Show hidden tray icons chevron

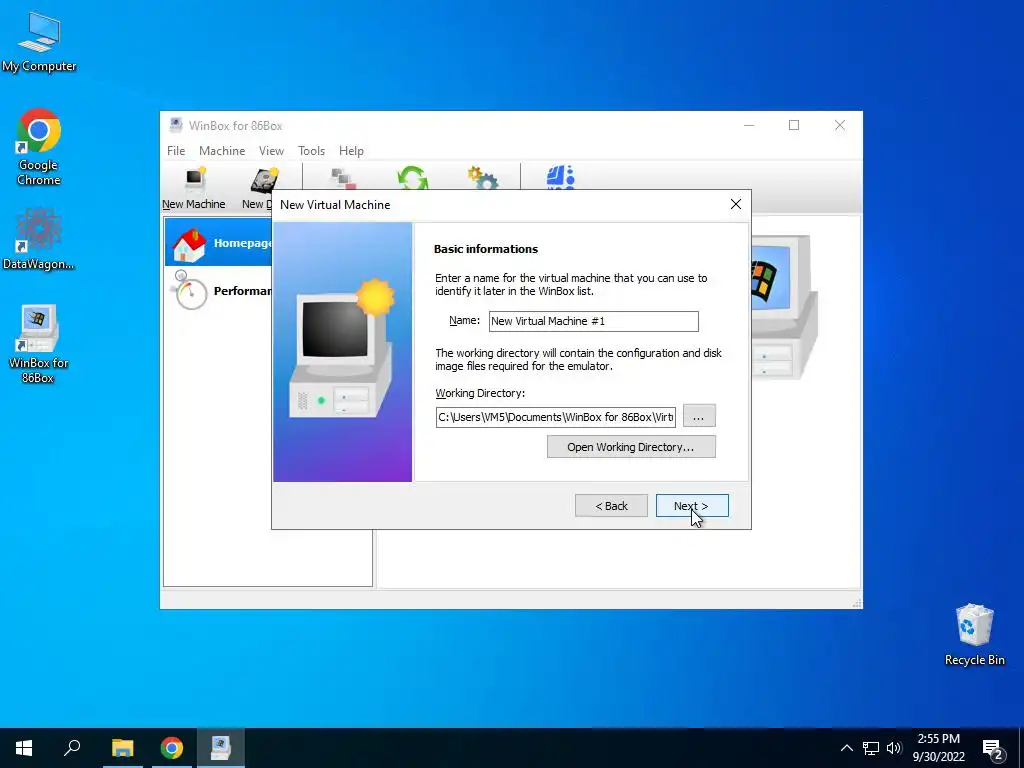tap(846, 748)
